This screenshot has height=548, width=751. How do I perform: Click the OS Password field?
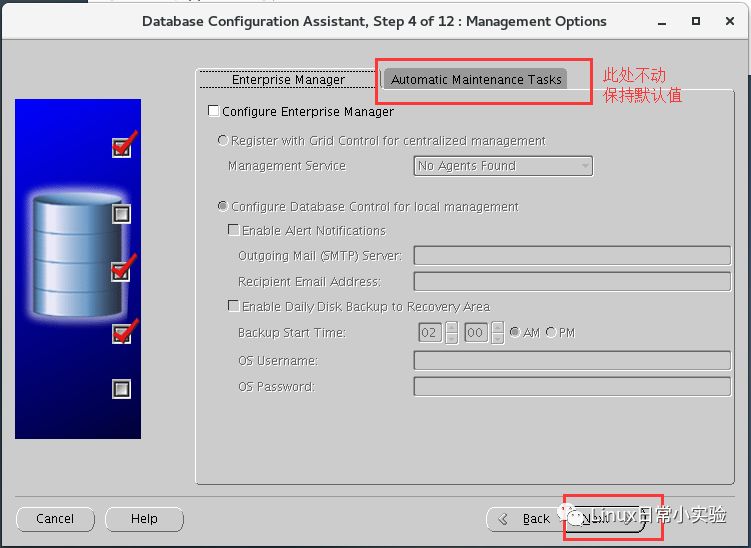click(572, 386)
